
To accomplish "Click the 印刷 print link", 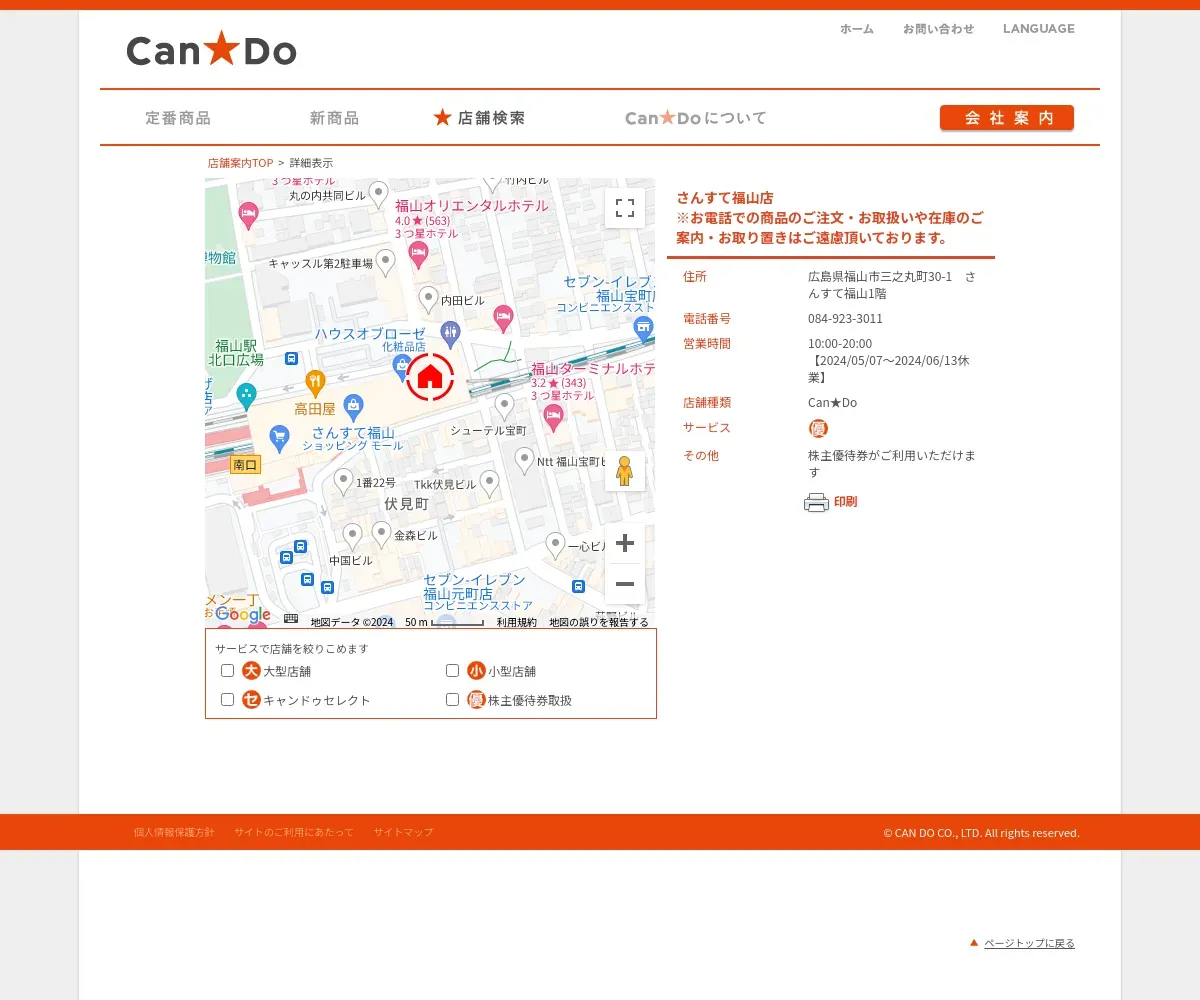I will tap(845, 502).
